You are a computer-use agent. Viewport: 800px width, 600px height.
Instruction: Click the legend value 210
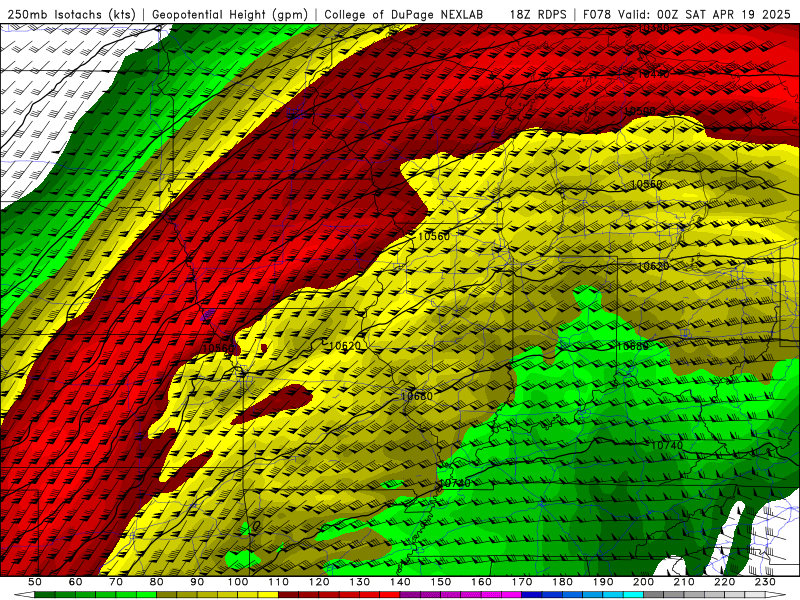point(685,582)
